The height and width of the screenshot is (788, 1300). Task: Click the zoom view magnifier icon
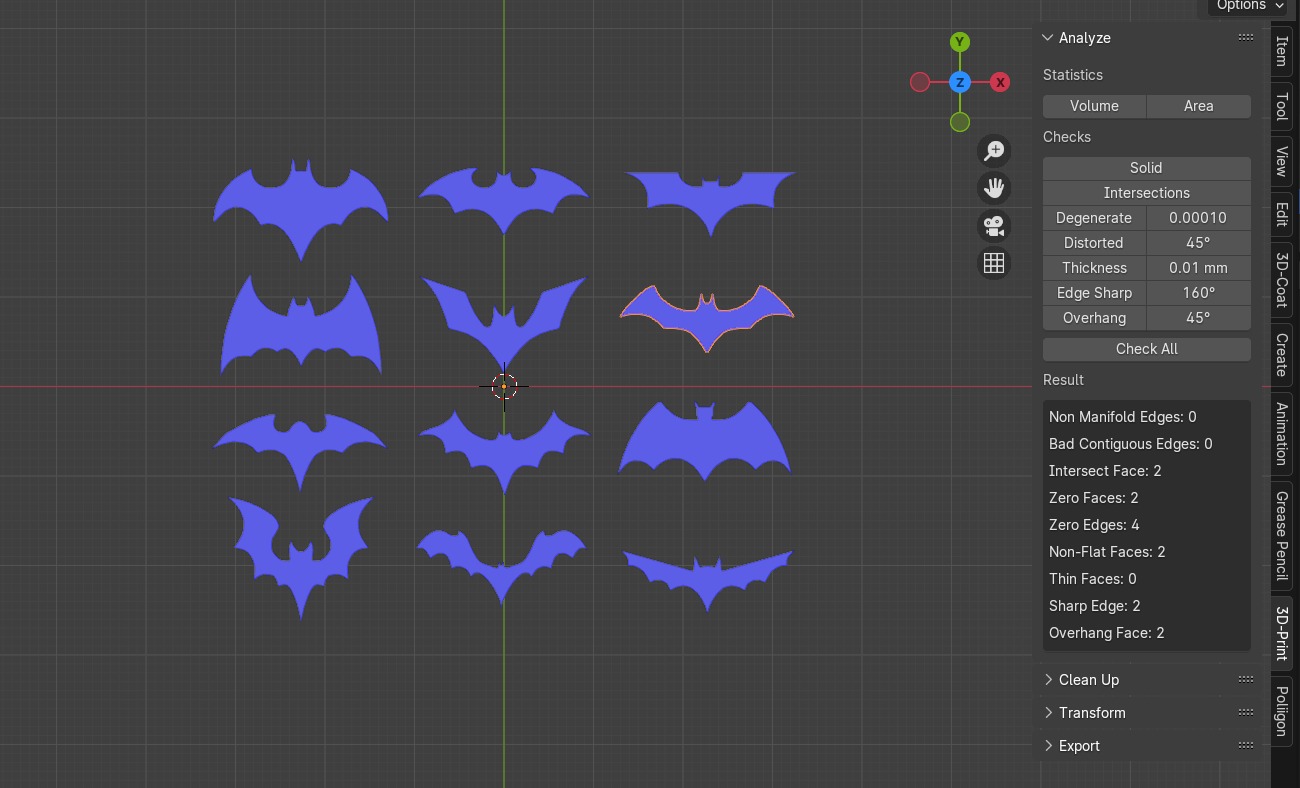pyautogui.click(x=994, y=151)
